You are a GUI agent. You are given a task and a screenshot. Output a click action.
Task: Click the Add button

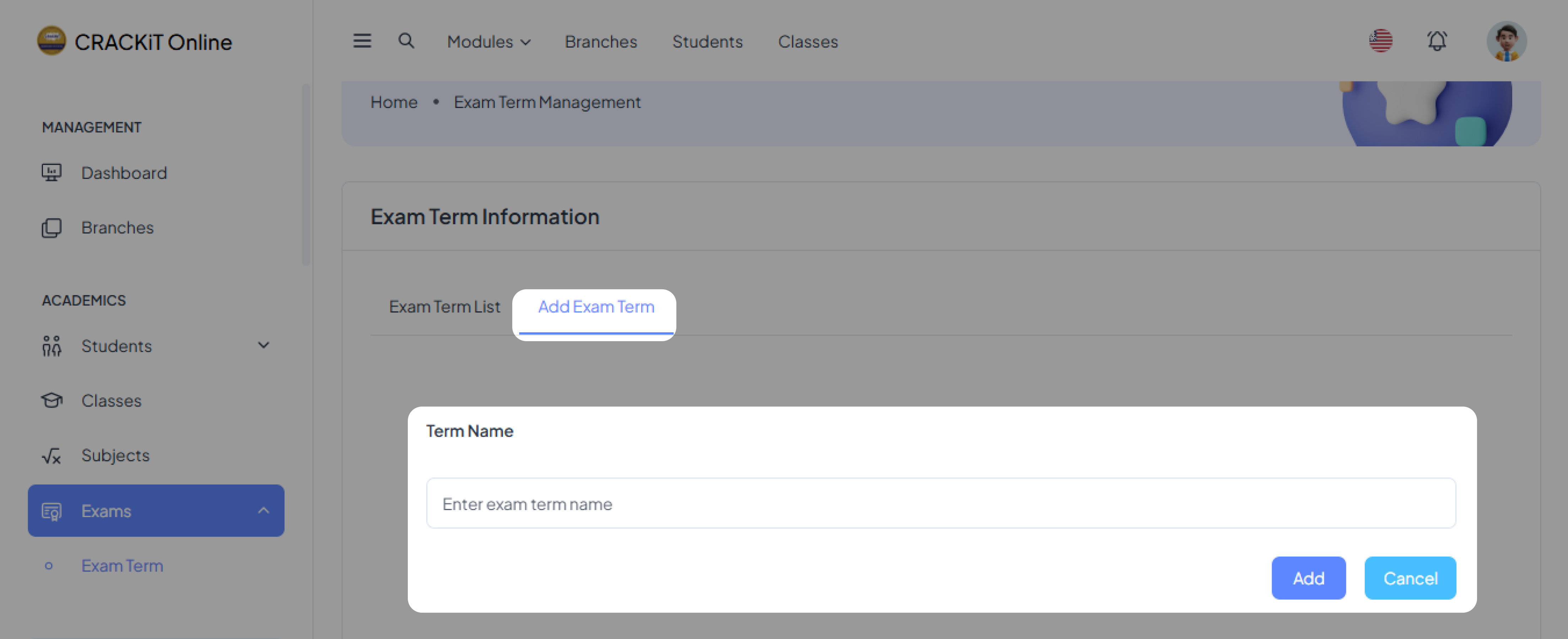1308,578
